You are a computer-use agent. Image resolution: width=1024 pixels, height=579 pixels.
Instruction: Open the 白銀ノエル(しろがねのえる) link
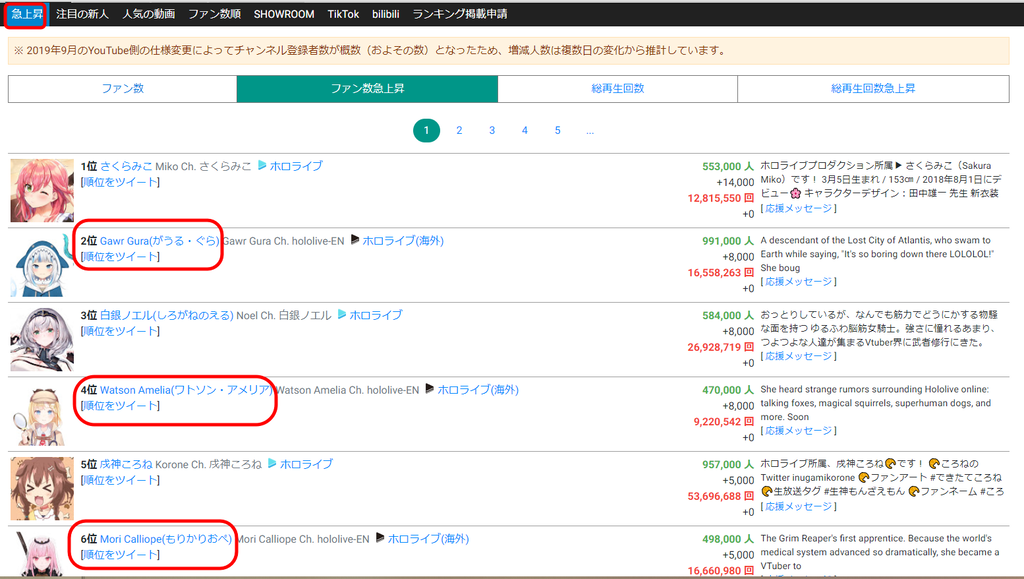167,315
